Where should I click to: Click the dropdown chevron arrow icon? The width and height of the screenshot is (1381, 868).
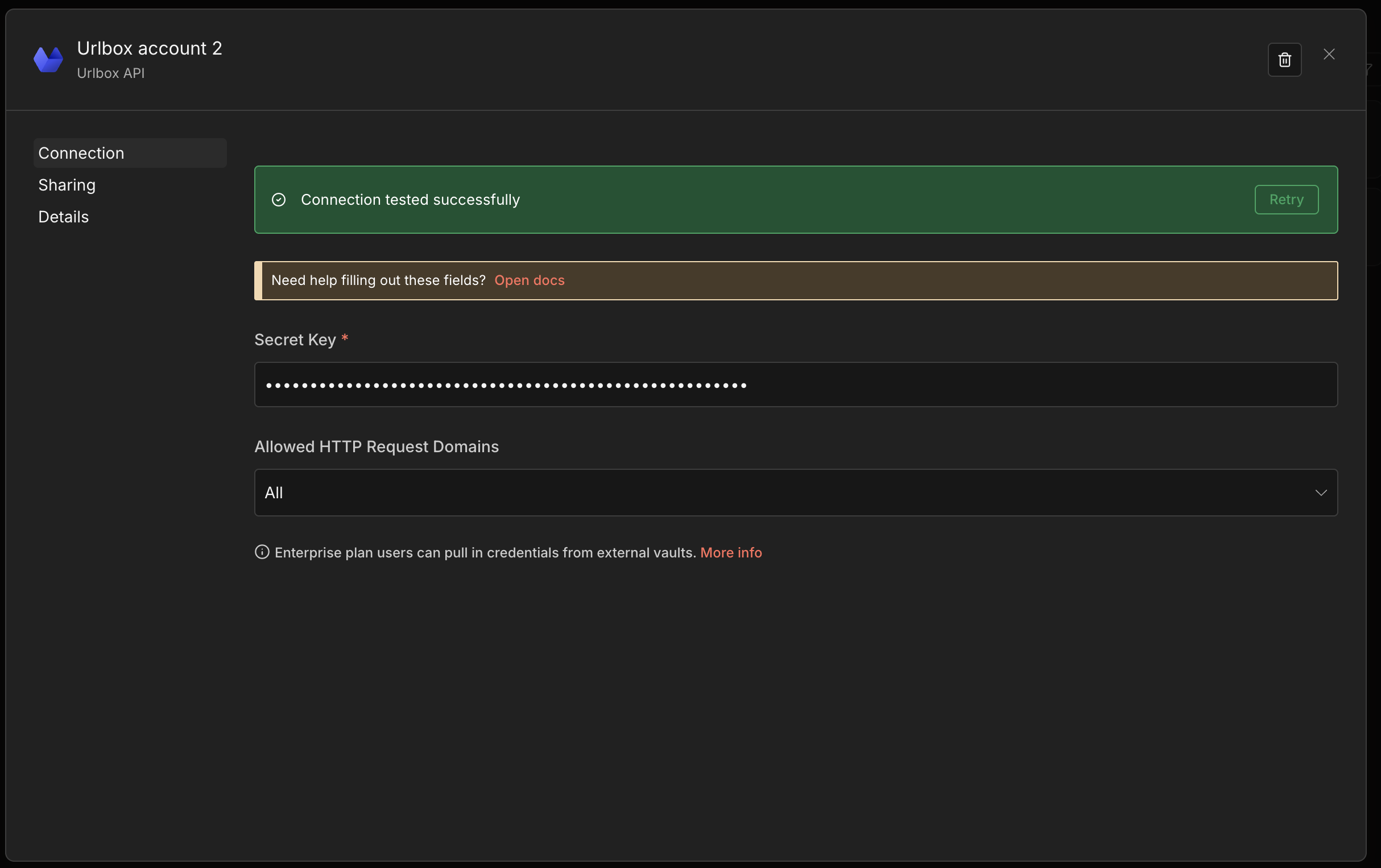[x=1321, y=493]
